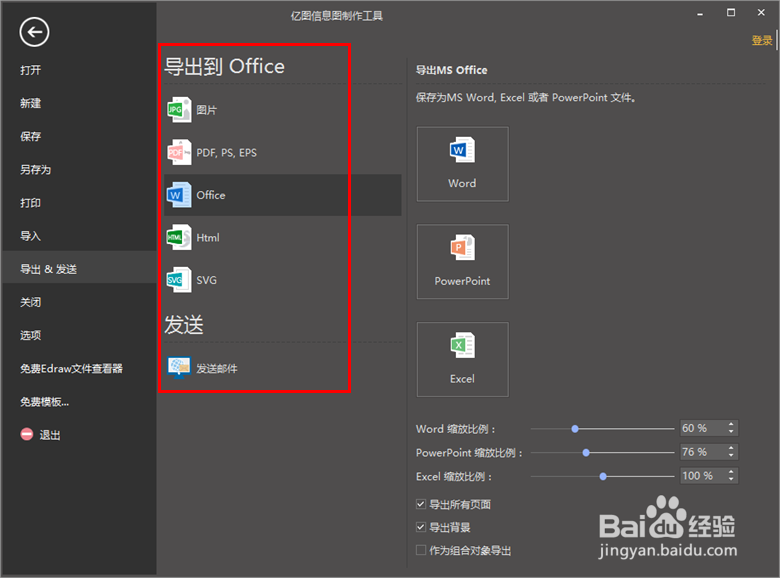Viewport: 780px width, 578px height.
Task: Increase Word scale with stepper up arrow
Action: [731, 424]
